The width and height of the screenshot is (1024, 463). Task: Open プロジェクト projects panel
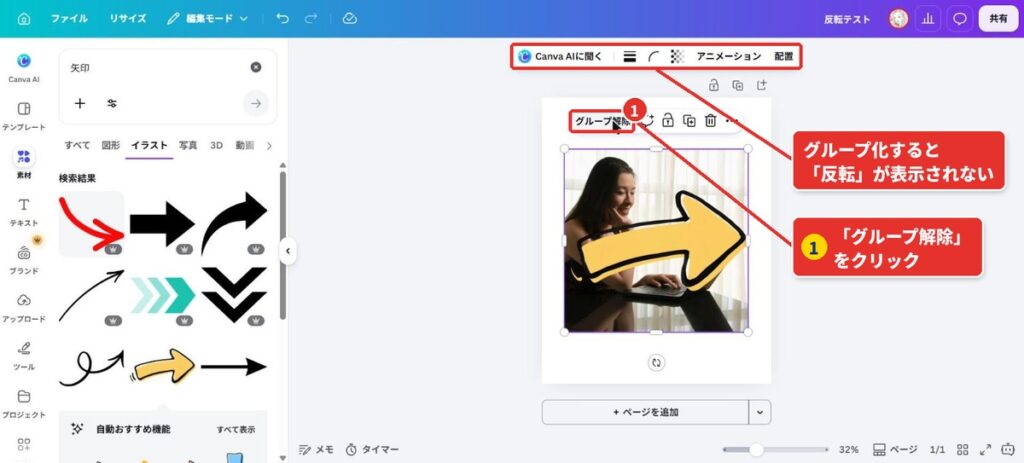tap(24, 404)
